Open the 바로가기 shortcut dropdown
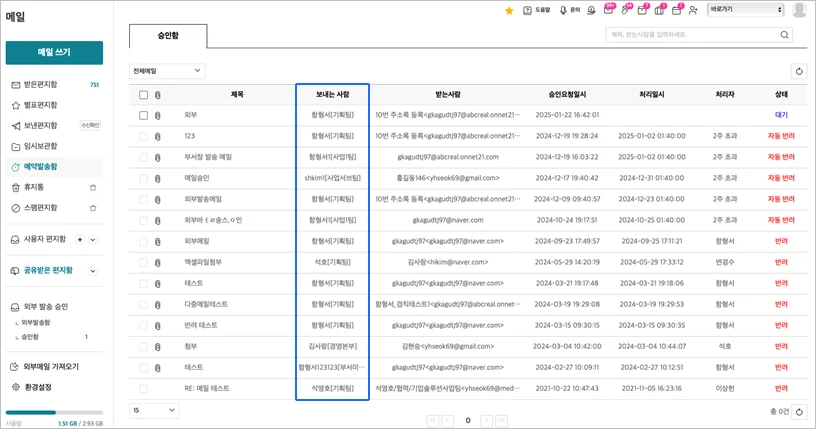The height and width of the screenshot is (429, 816). click(745, 10)
